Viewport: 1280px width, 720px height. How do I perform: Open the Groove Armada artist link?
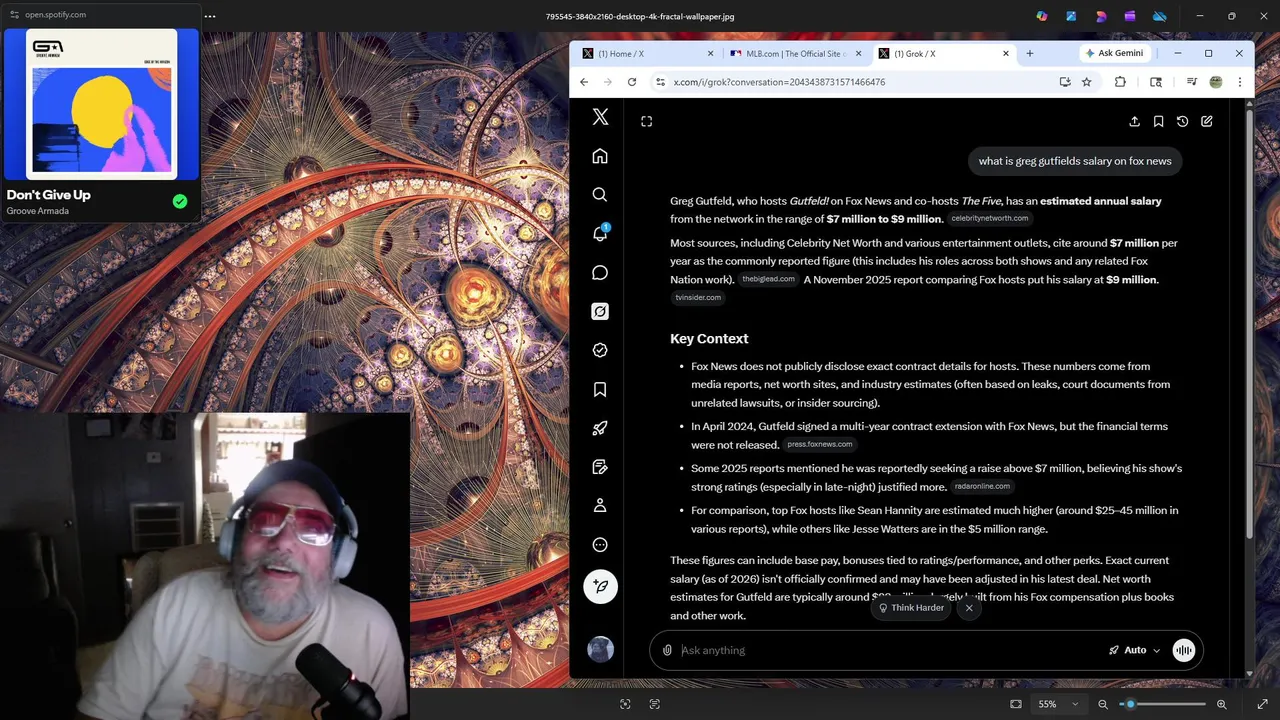pos(37,211)
